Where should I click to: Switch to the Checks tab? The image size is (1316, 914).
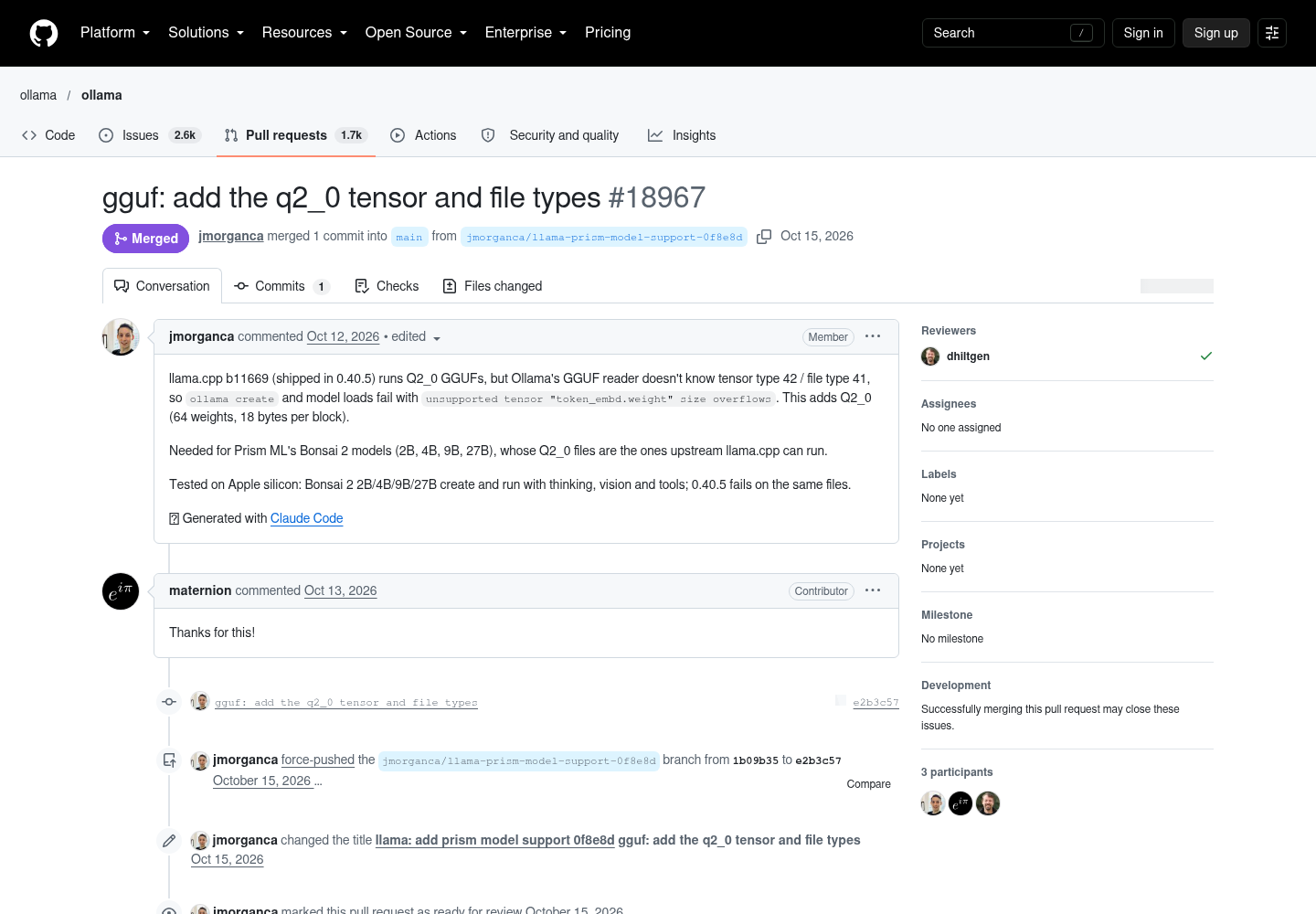tap(387, 286)
